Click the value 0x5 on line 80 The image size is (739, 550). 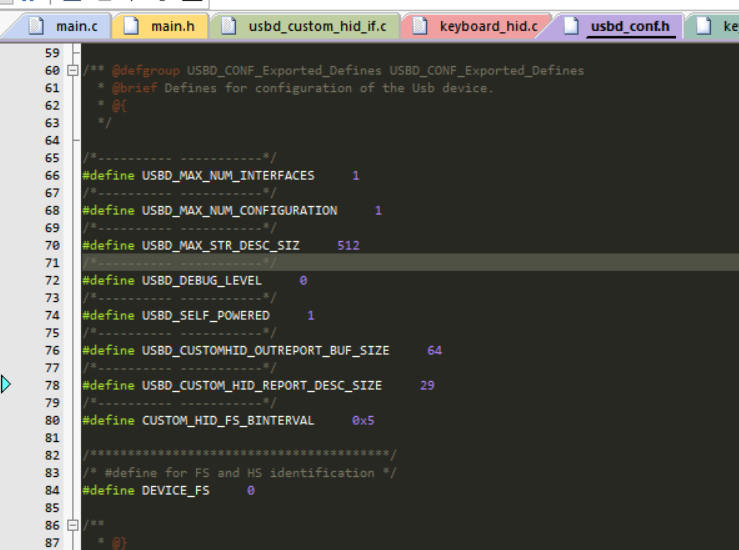(363, 420)
